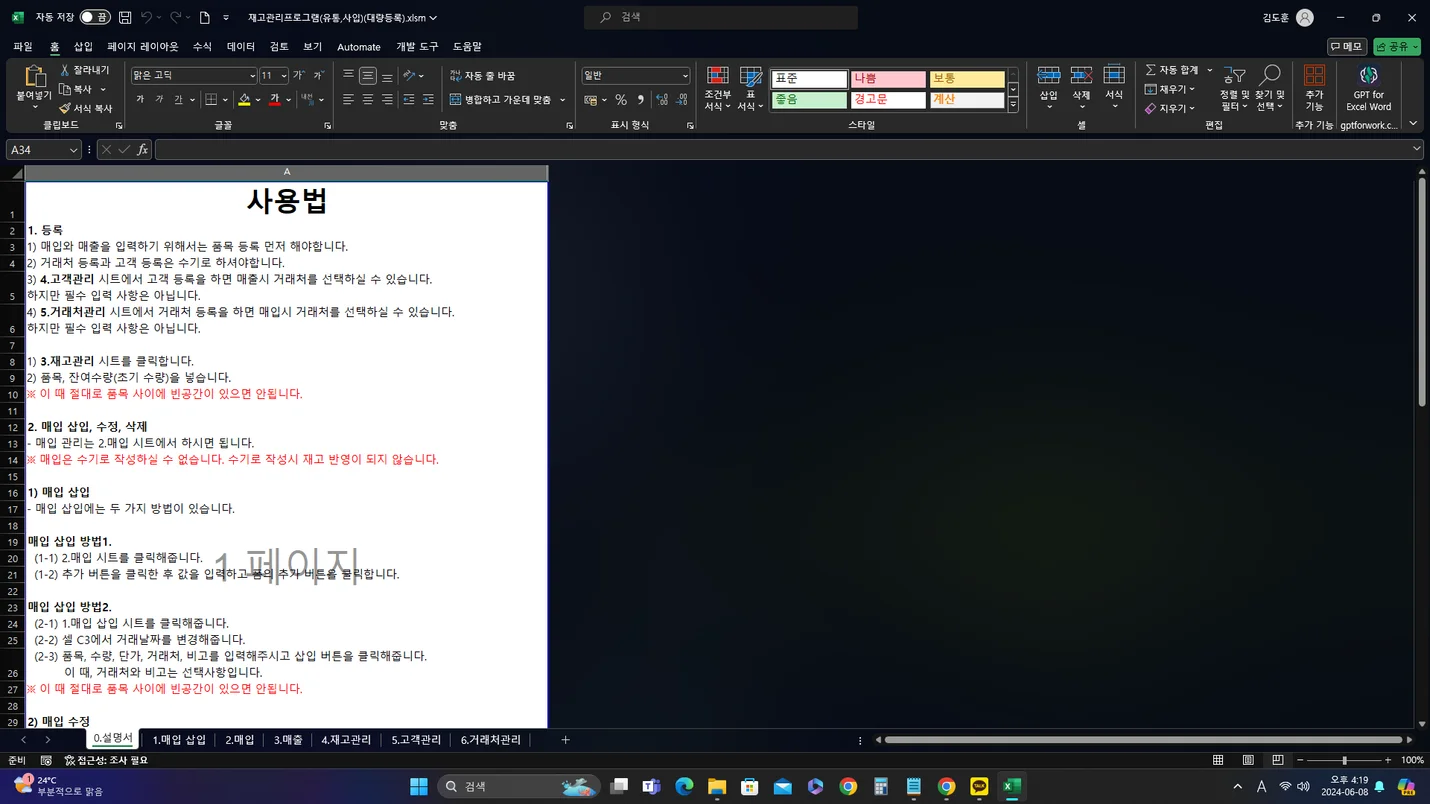Expand the cell styles gallery

(1013, 104)
